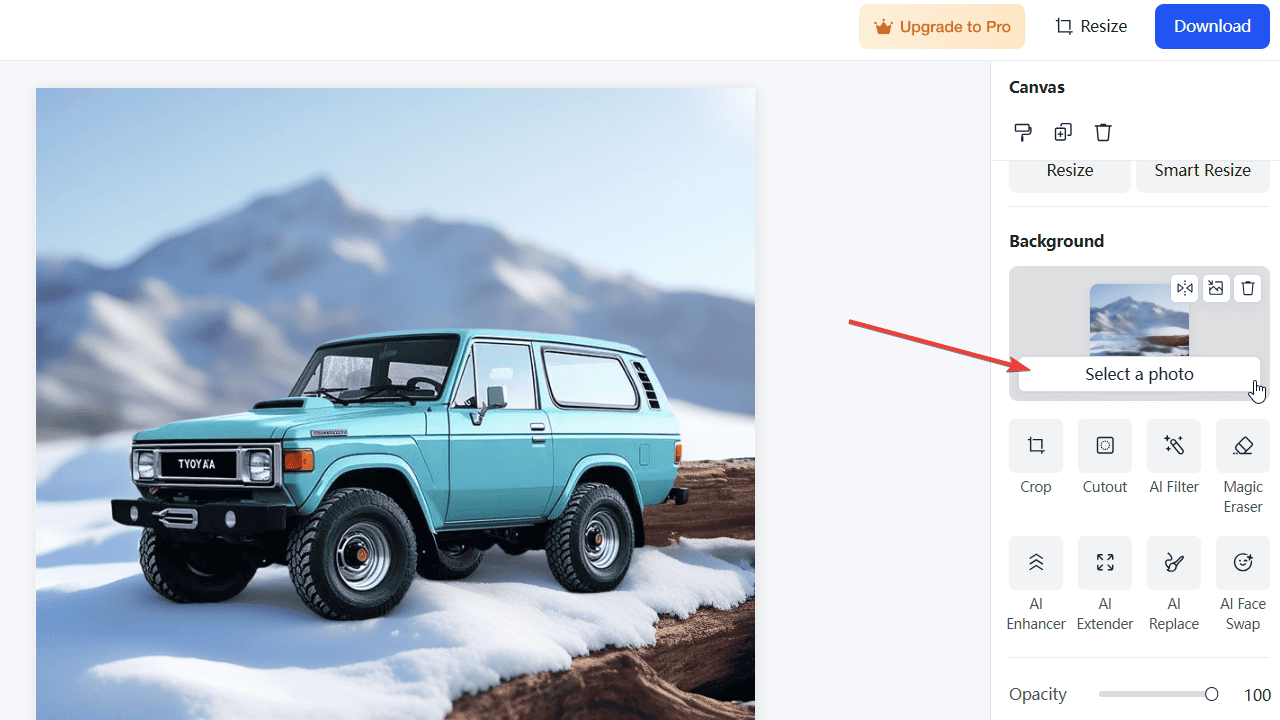Delete the background using its trash icon
1280x720 pixels.
(x=1248, y=288)
